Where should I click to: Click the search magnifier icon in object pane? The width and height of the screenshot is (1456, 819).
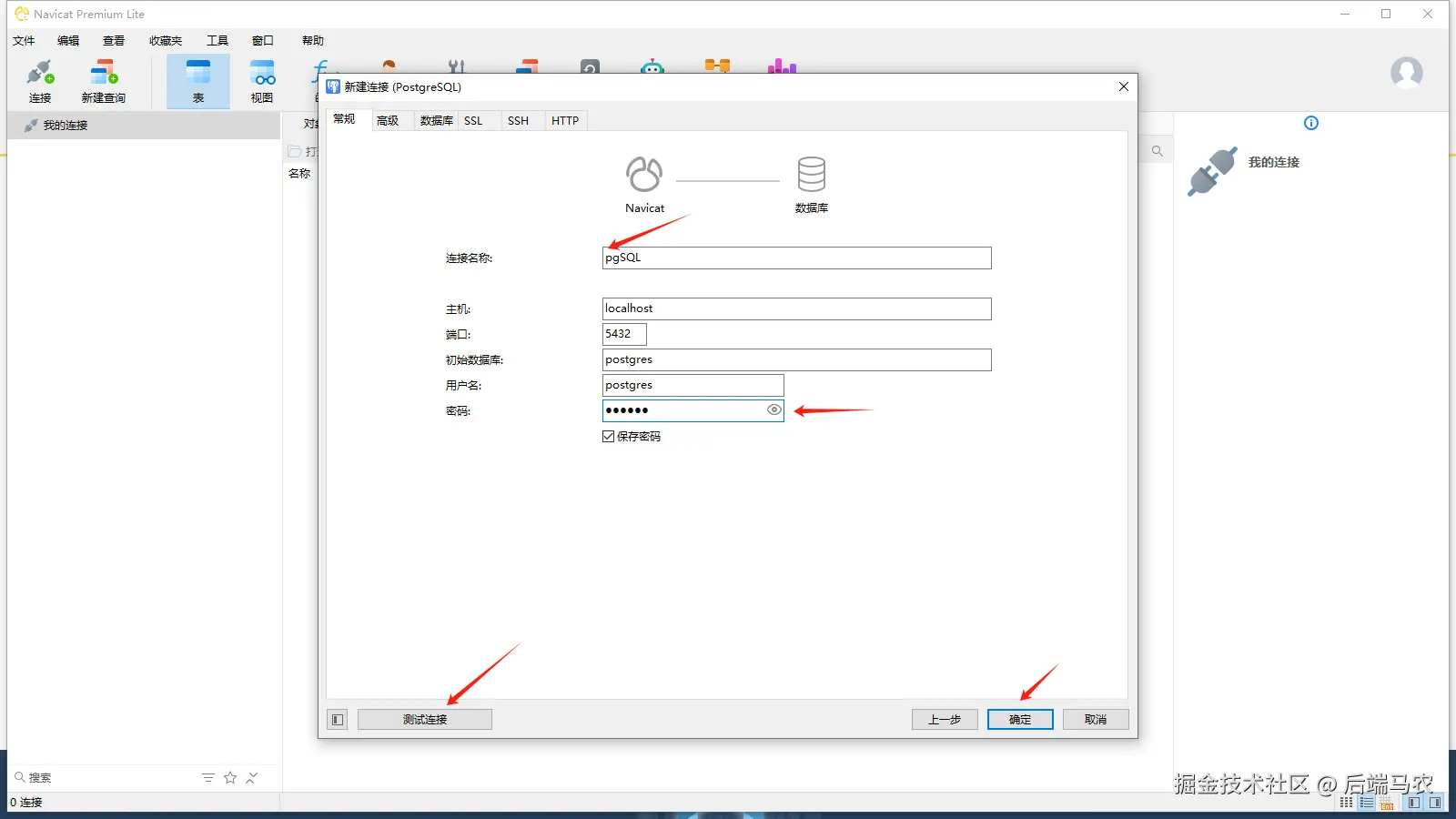[x=1158, y=151]
